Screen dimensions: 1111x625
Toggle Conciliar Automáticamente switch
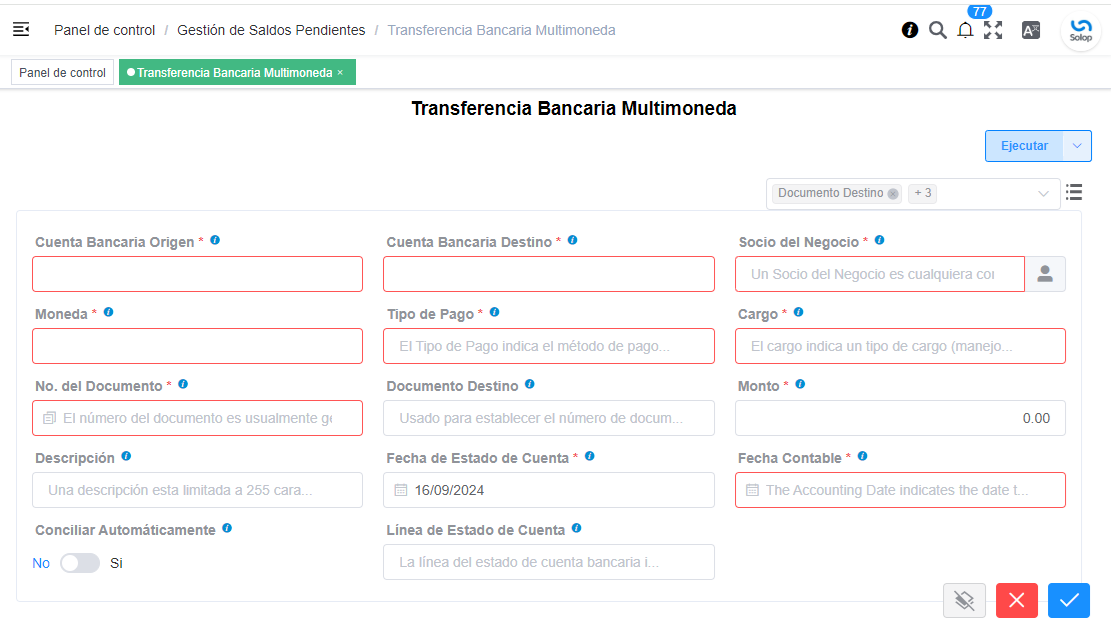[80, 563]
